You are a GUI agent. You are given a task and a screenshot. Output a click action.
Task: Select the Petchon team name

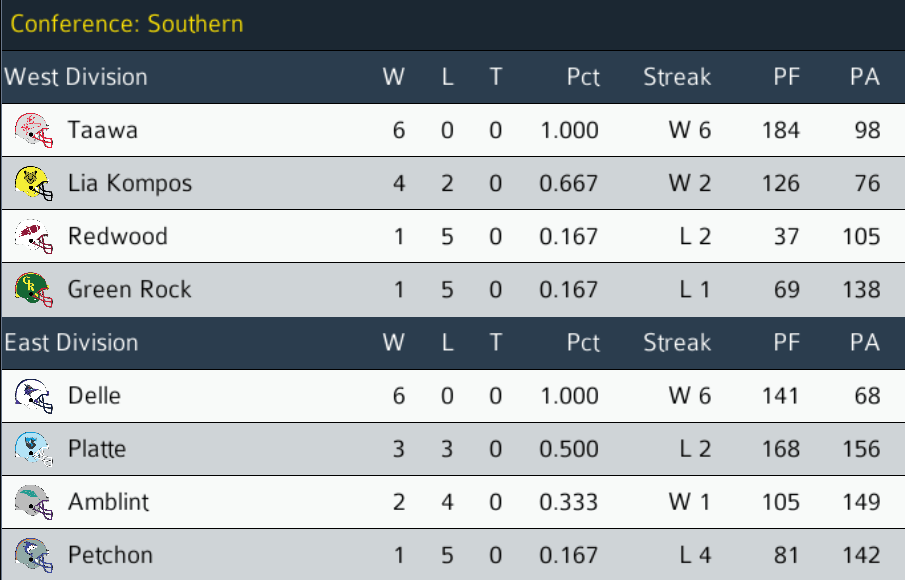[x=110, y=555]
